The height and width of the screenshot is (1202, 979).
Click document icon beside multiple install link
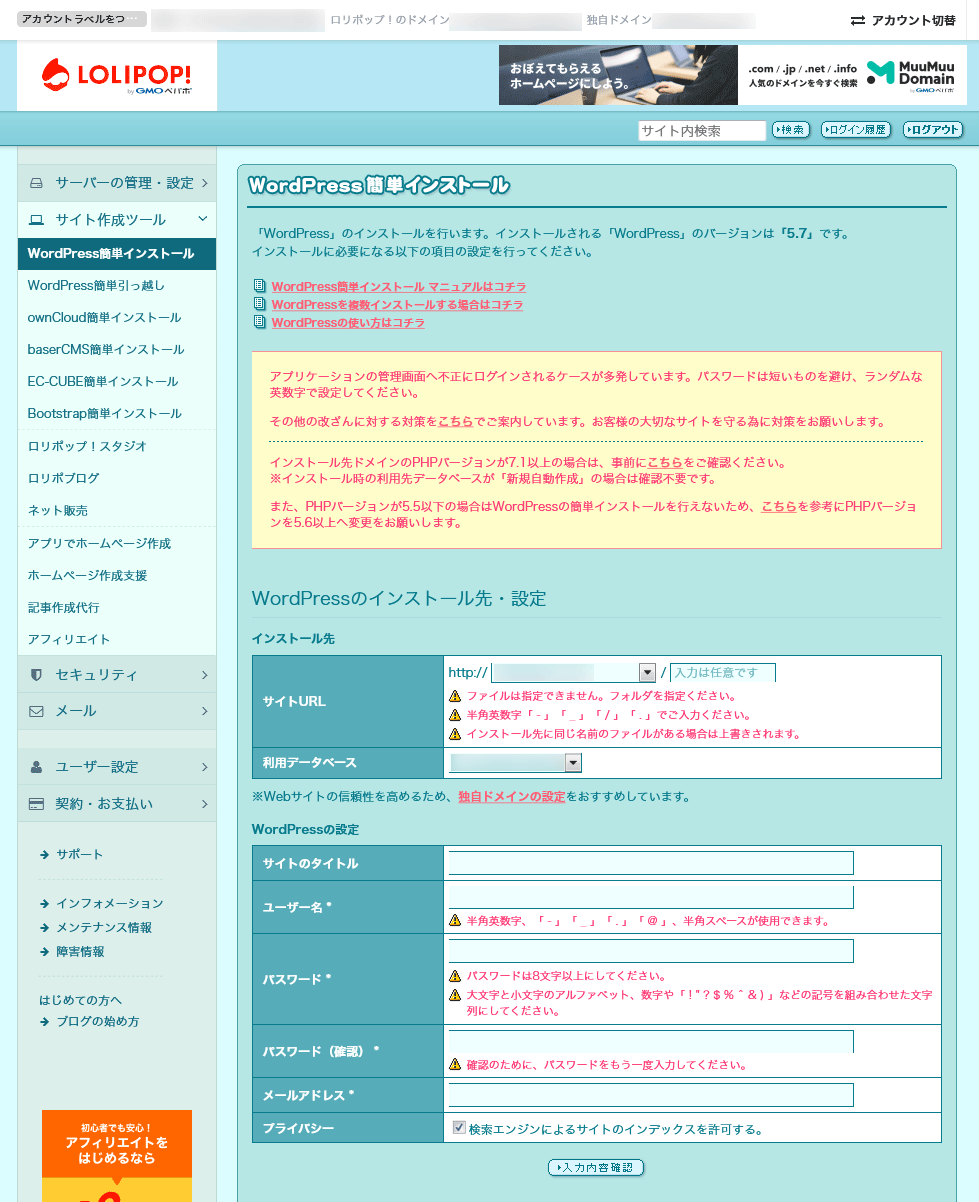coord(261,304)
